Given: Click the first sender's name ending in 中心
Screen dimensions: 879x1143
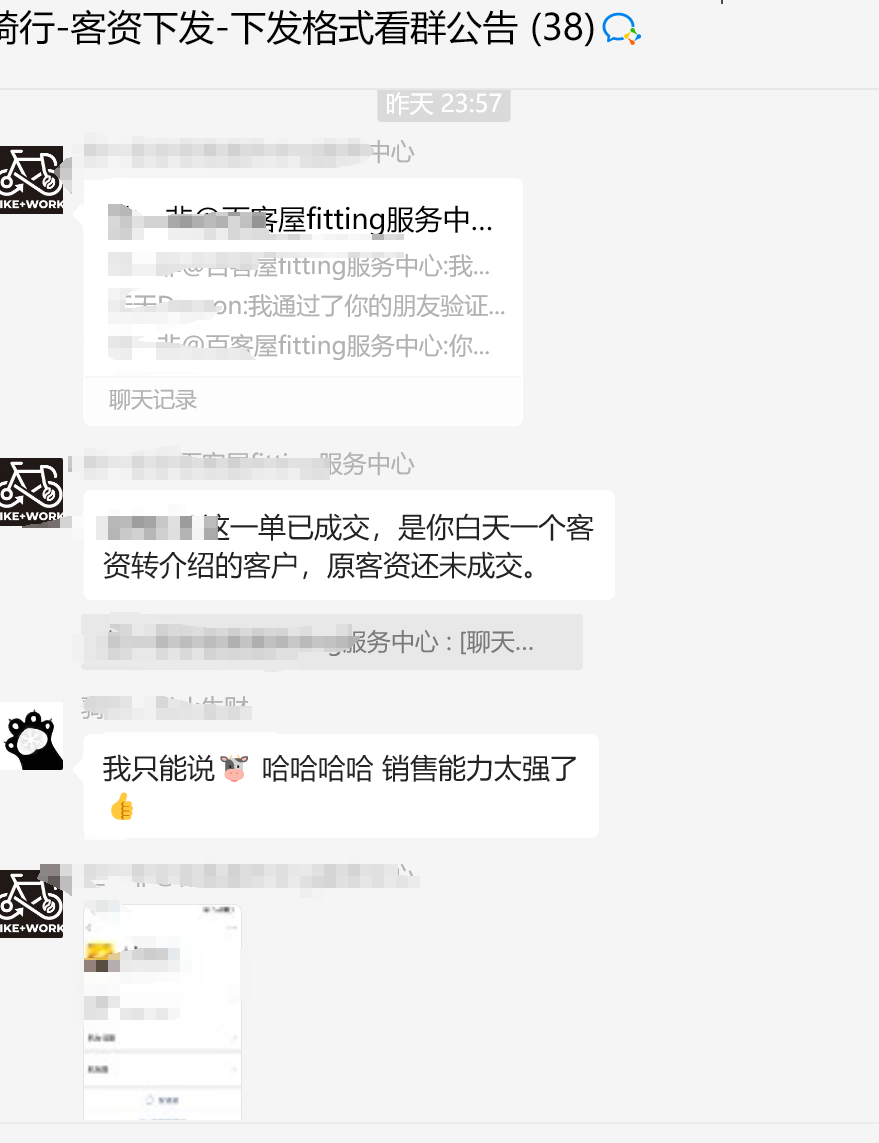Looking at the screenshot, I should point(249,152).
